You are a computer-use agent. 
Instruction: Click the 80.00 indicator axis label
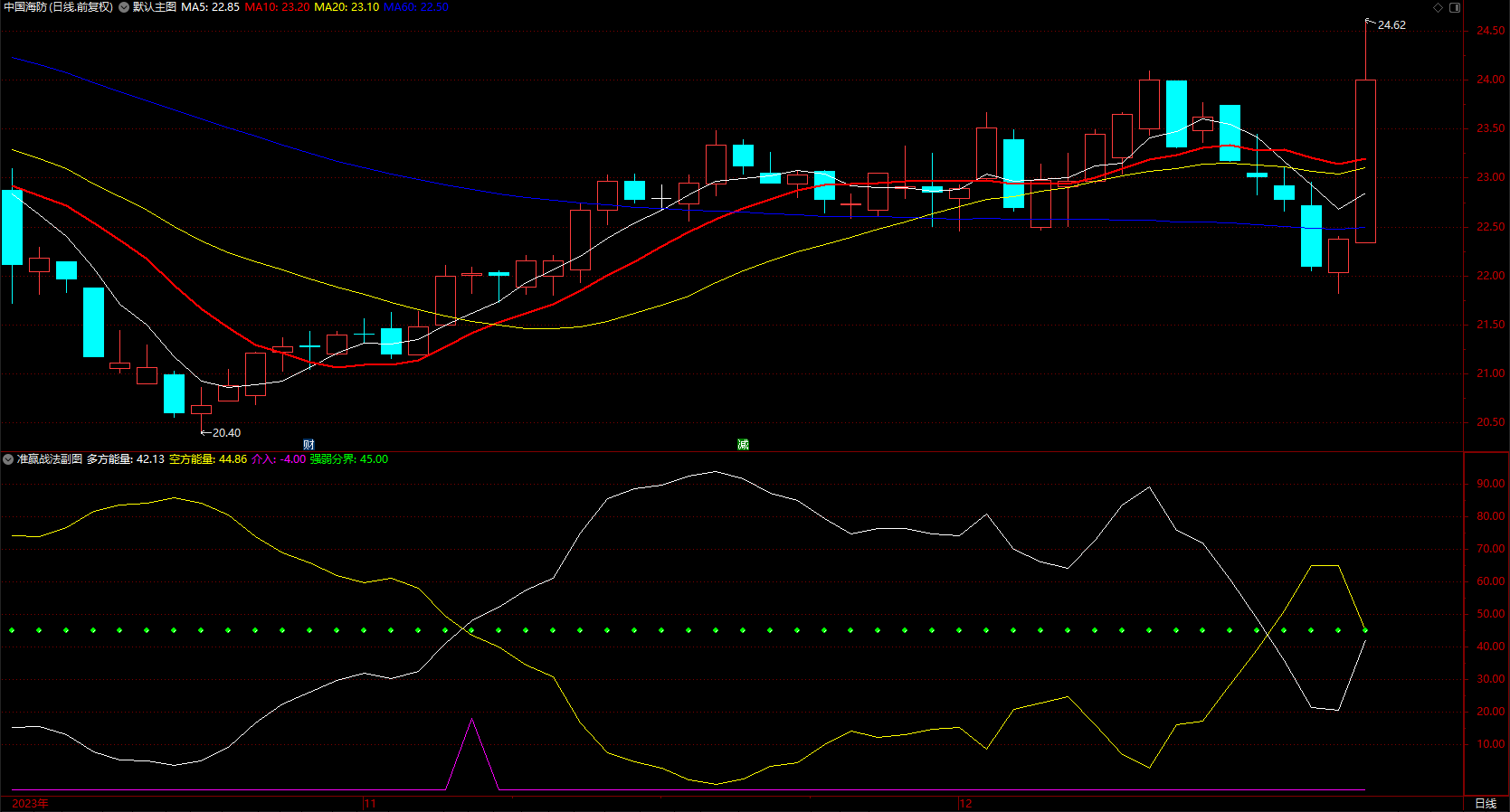pos(1491,516)
